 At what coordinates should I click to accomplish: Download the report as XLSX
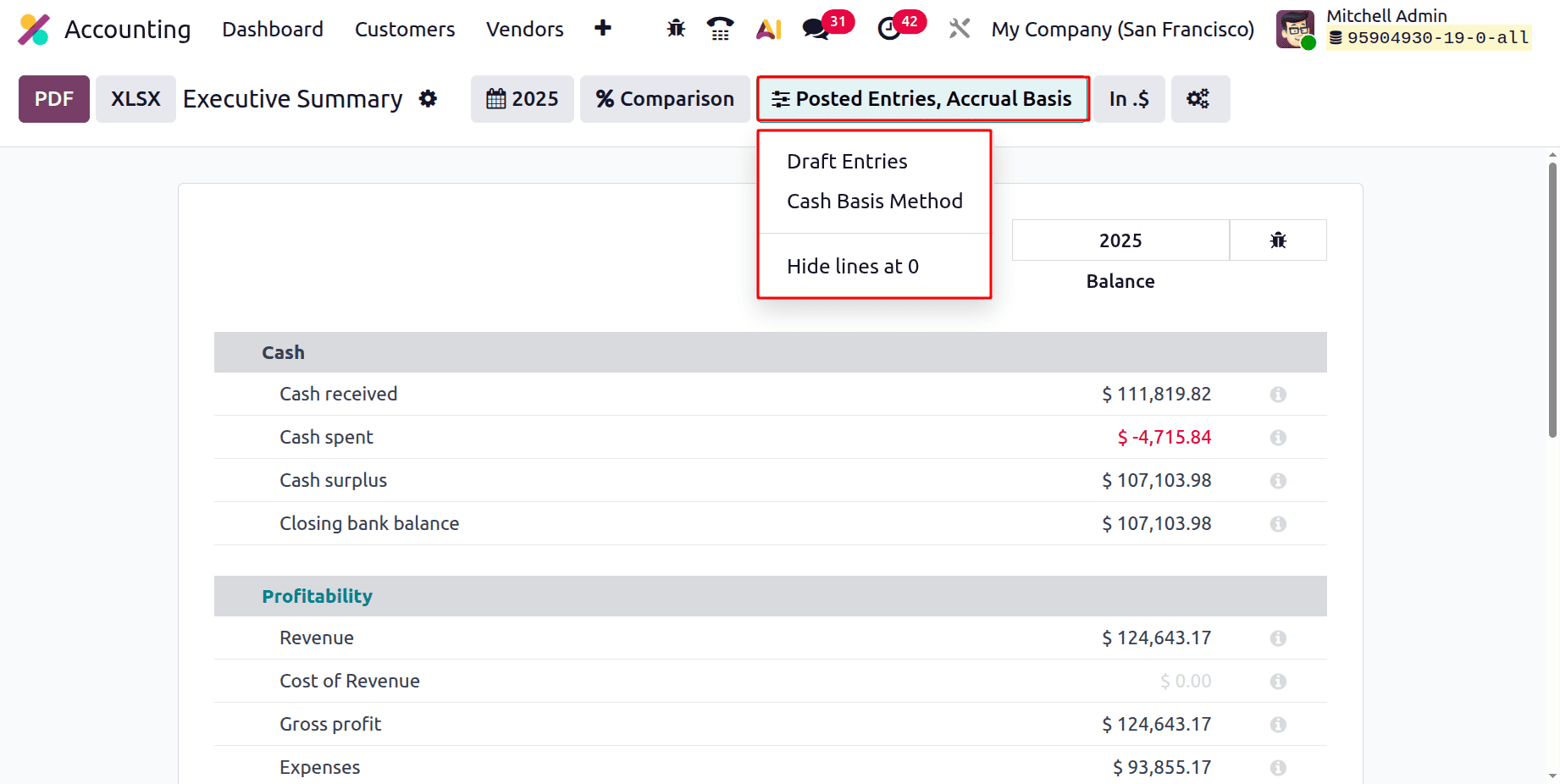click(136, 99)
